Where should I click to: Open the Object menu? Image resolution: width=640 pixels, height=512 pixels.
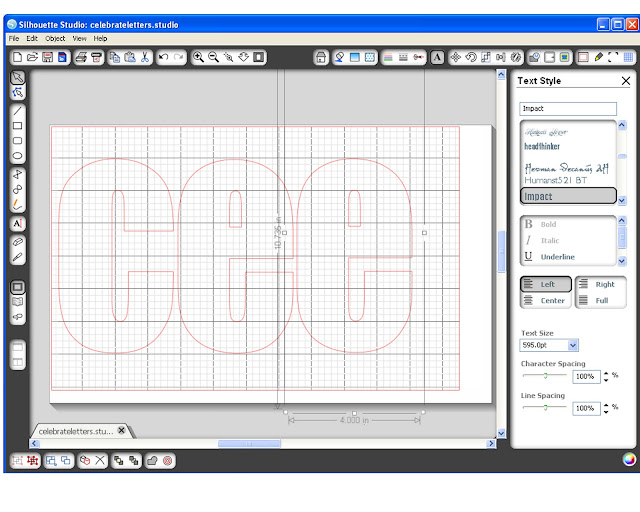pos(55,38)
